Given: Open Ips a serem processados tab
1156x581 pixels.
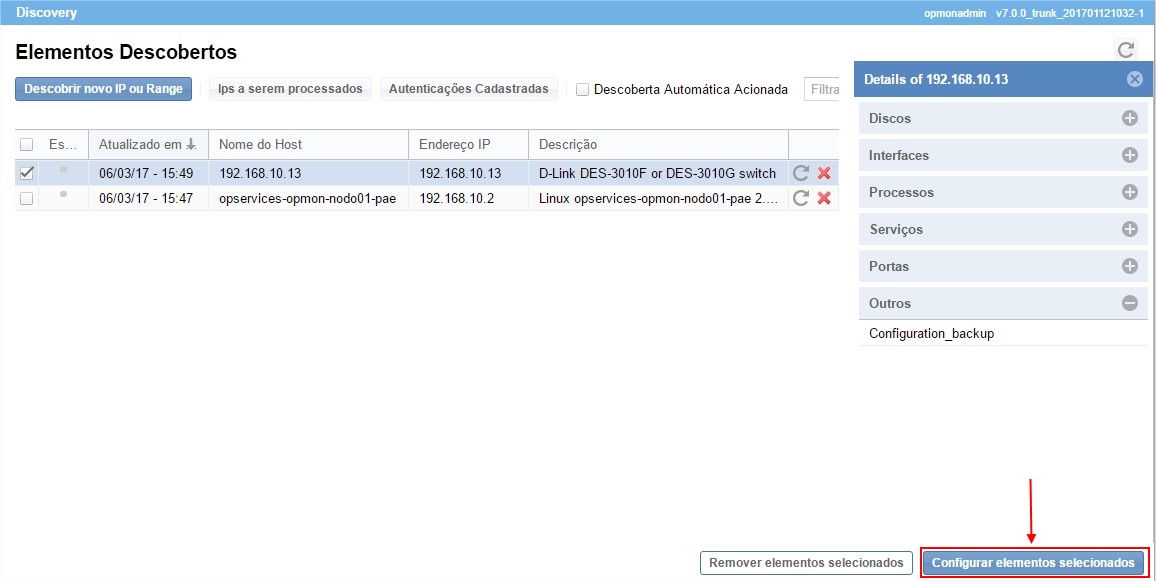Looking at the screenshot, I should [290, 89].
